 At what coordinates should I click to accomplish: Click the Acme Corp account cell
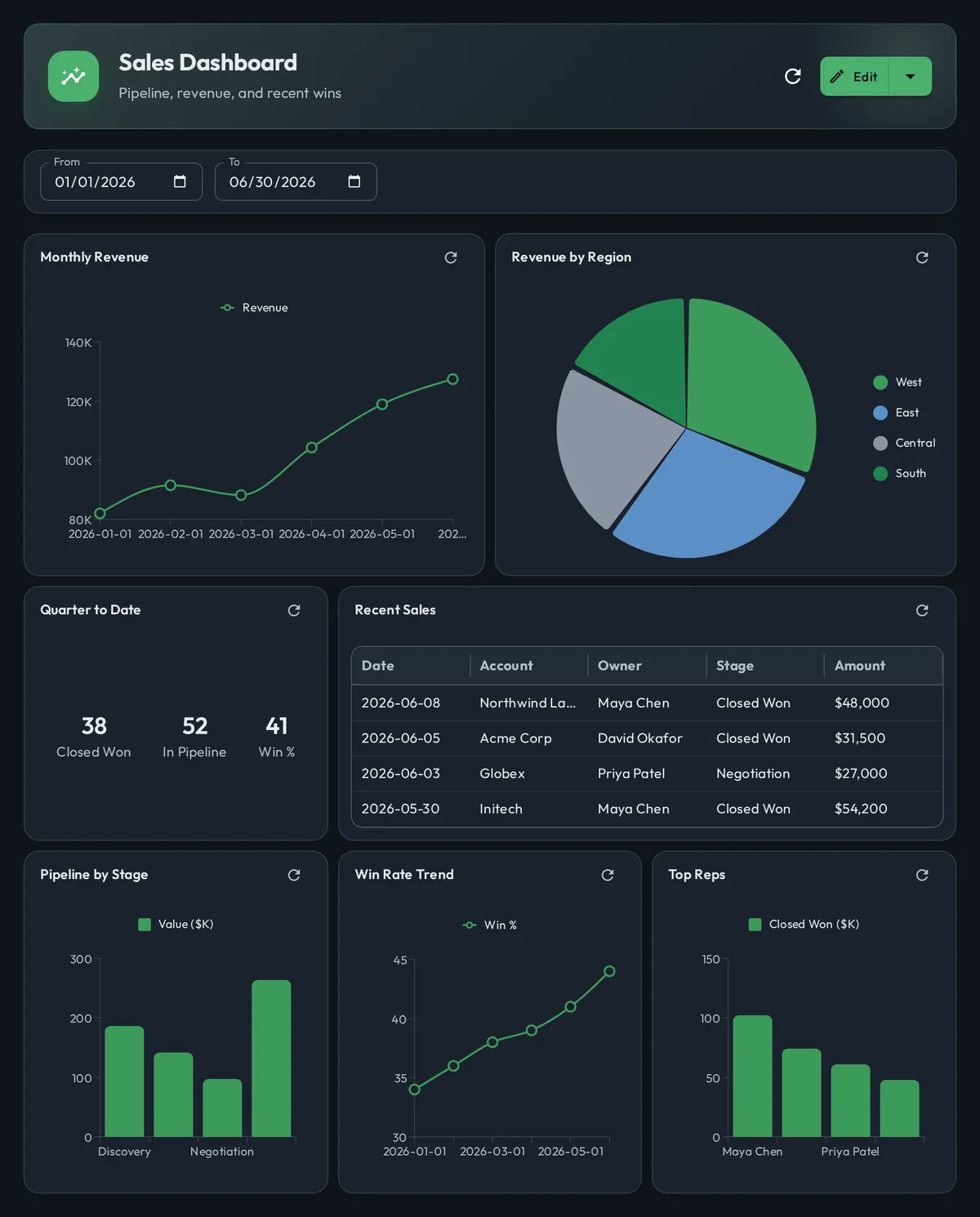(529, 738)
